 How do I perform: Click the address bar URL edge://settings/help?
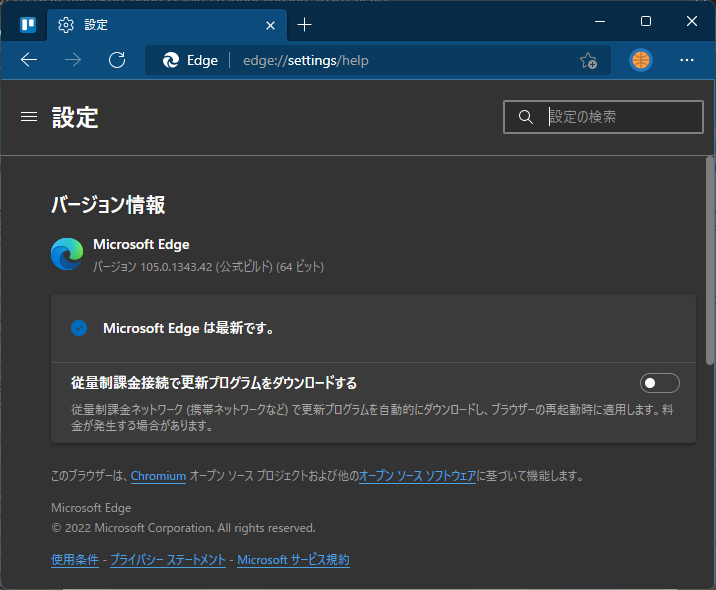click(305, 60)
